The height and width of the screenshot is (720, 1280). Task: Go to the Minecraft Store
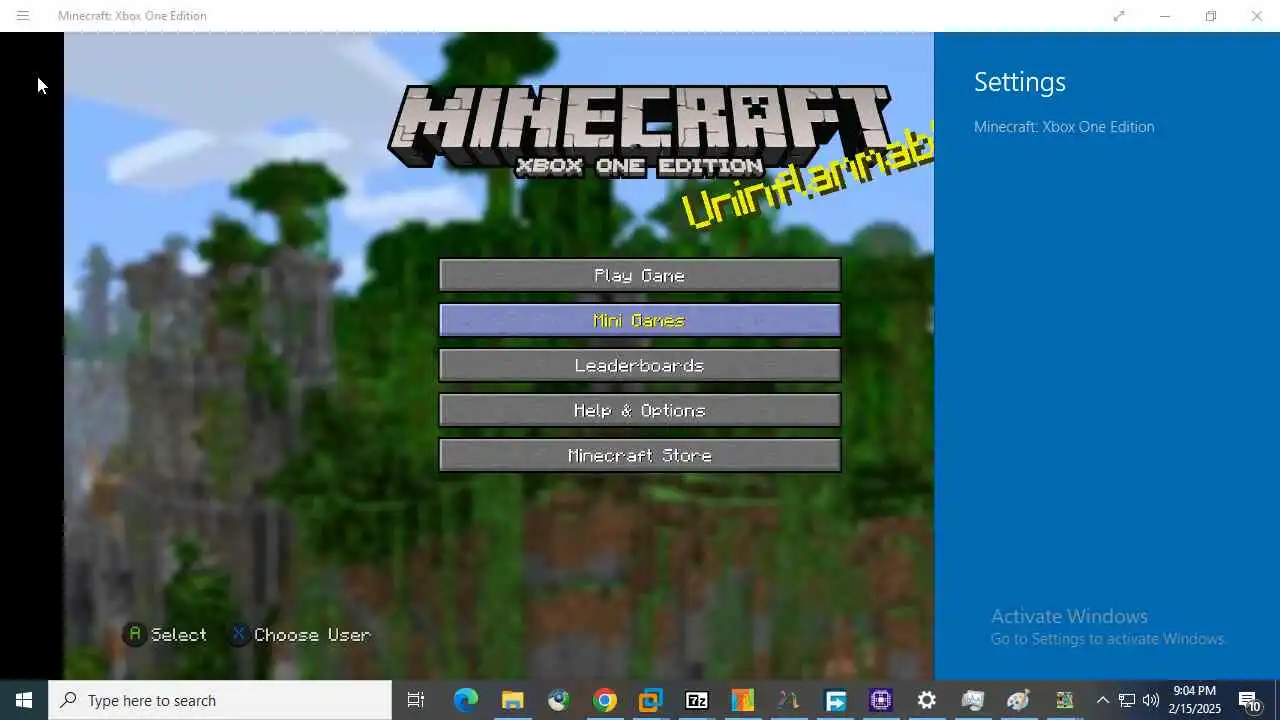point(640,455)
